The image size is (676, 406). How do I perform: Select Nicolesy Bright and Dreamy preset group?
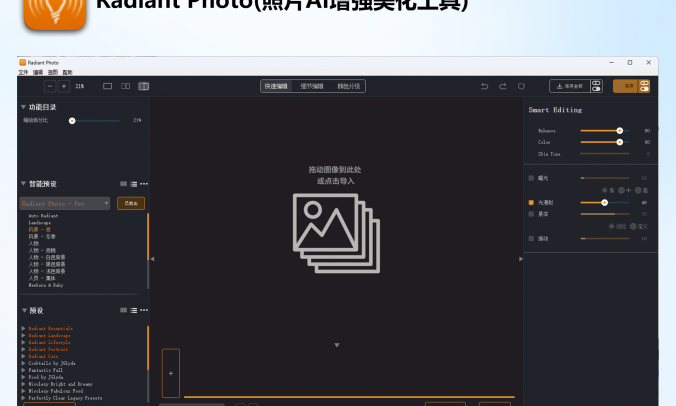pos(60,384)
